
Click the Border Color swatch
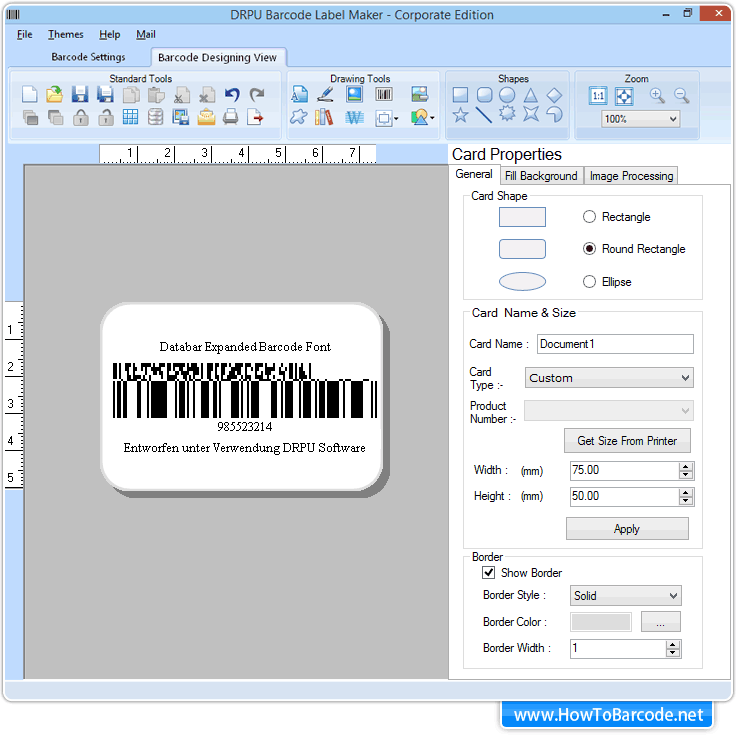coord(601,622)
